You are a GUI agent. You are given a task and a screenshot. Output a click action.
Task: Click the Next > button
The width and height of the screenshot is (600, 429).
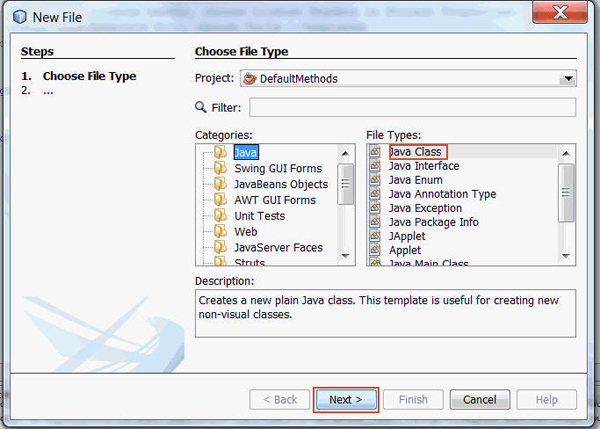(x=346, y=400)
